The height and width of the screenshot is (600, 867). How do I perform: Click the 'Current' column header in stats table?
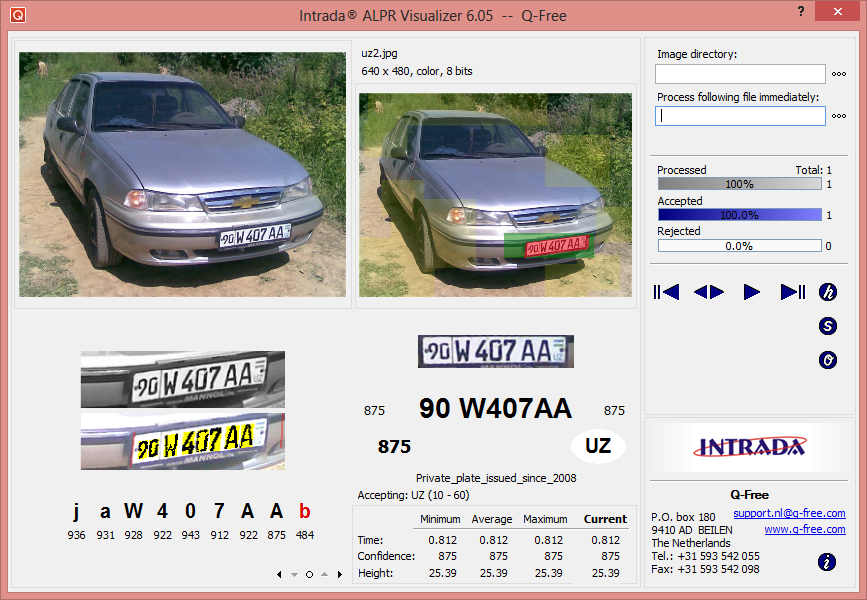pos(605,519)
